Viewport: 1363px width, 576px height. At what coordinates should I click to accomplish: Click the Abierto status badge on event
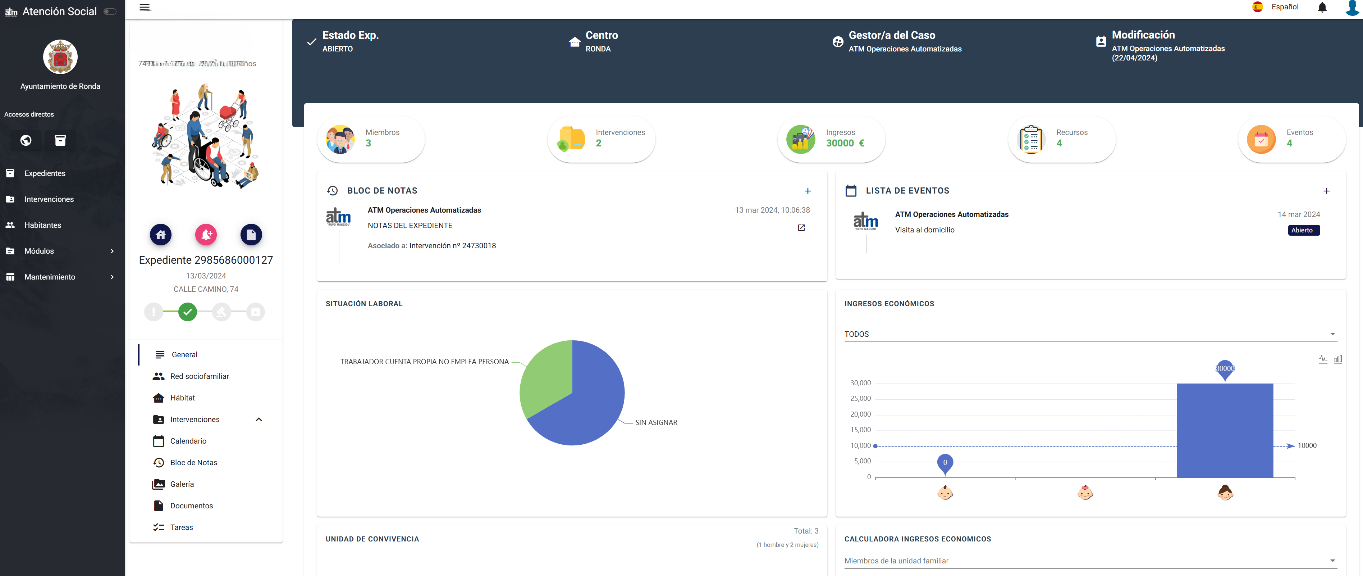tap(1303, 230)
